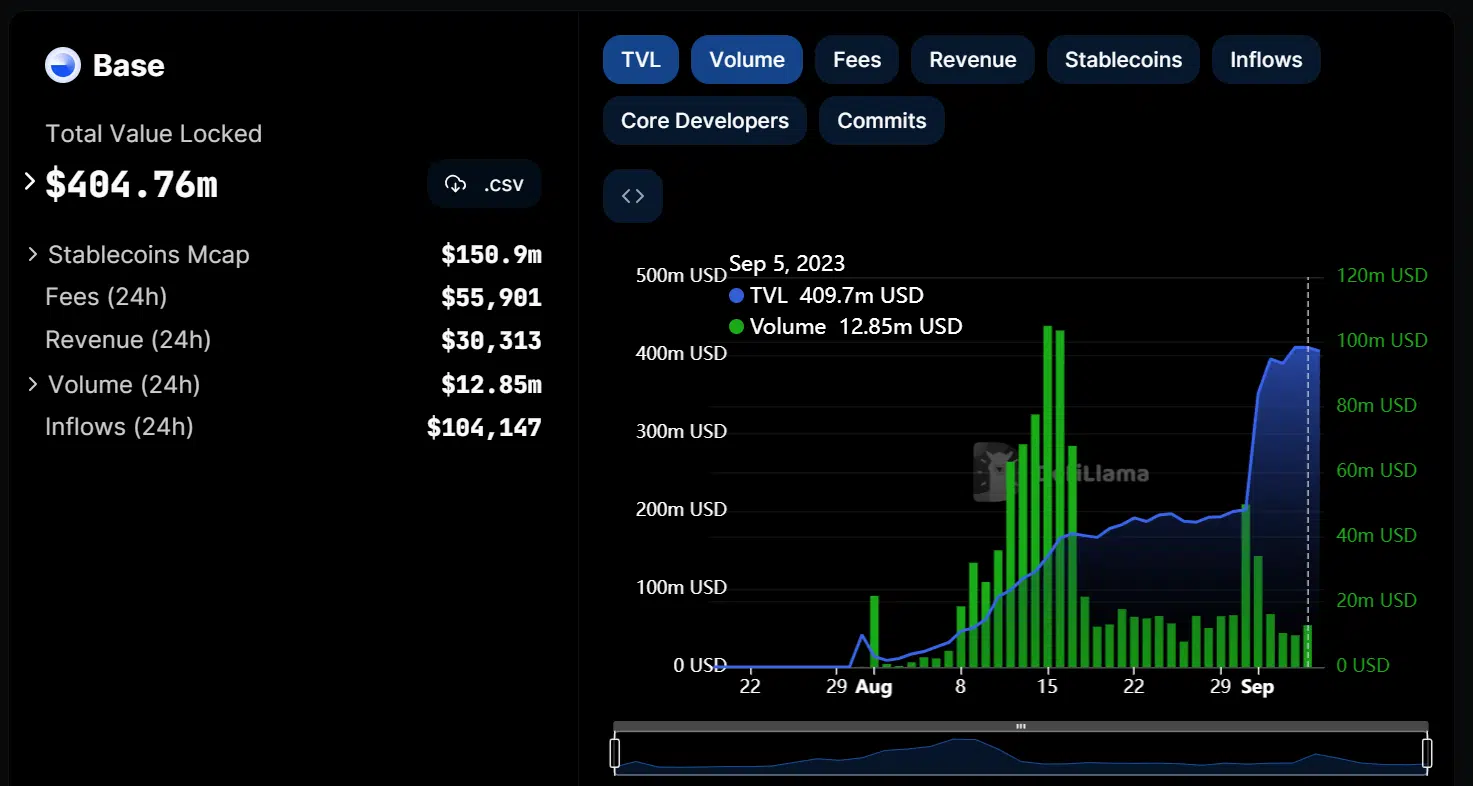
Task: Expand the Total Value Locked breakdown chevron
Action: point(30,182)
